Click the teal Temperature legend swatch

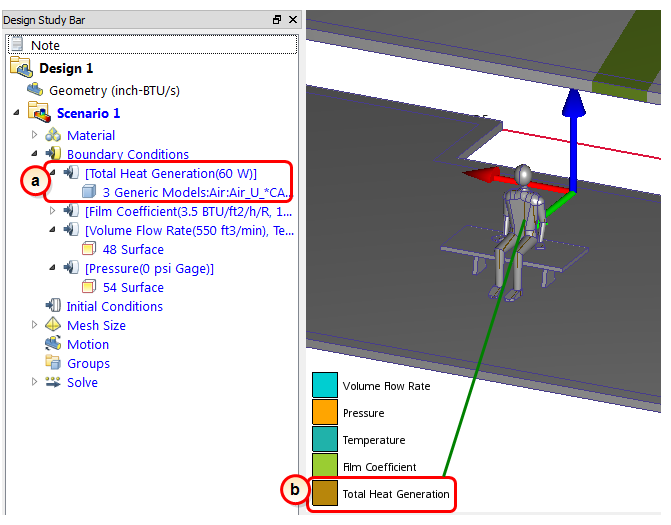(325, 439)
